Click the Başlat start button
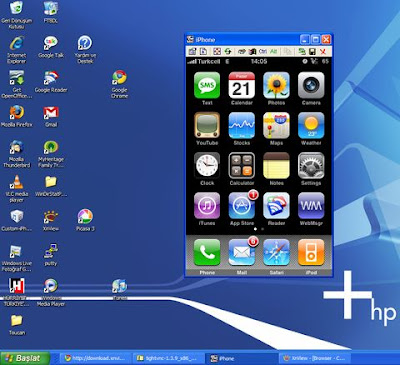 point(25,358)
